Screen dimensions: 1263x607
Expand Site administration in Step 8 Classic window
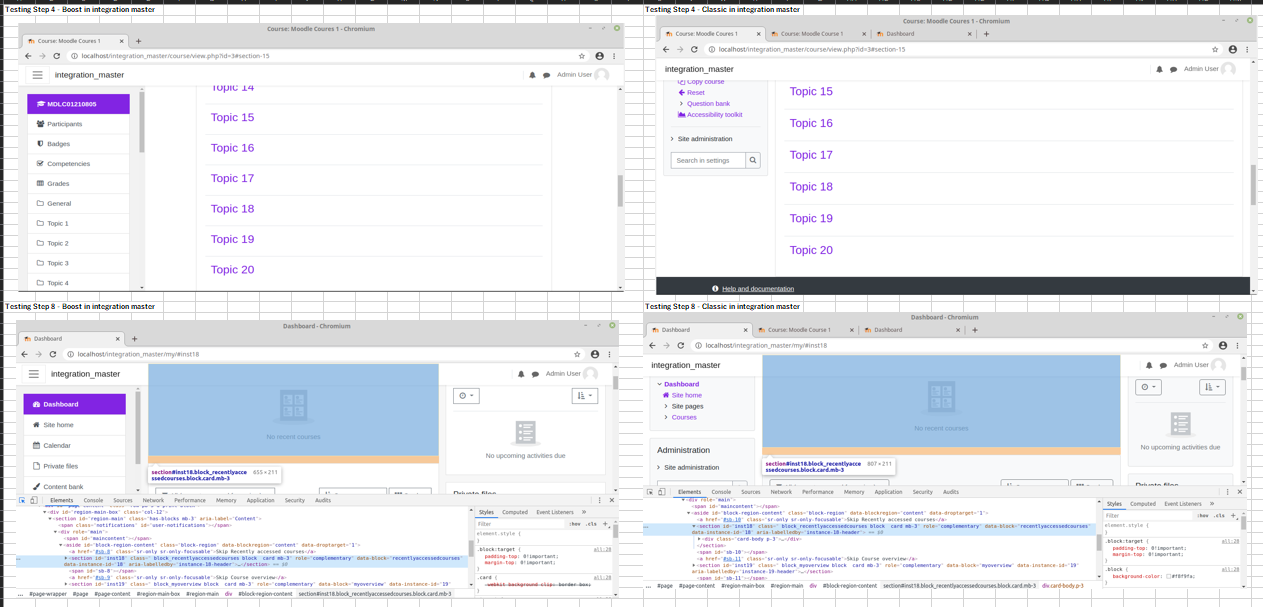(659, 468)
